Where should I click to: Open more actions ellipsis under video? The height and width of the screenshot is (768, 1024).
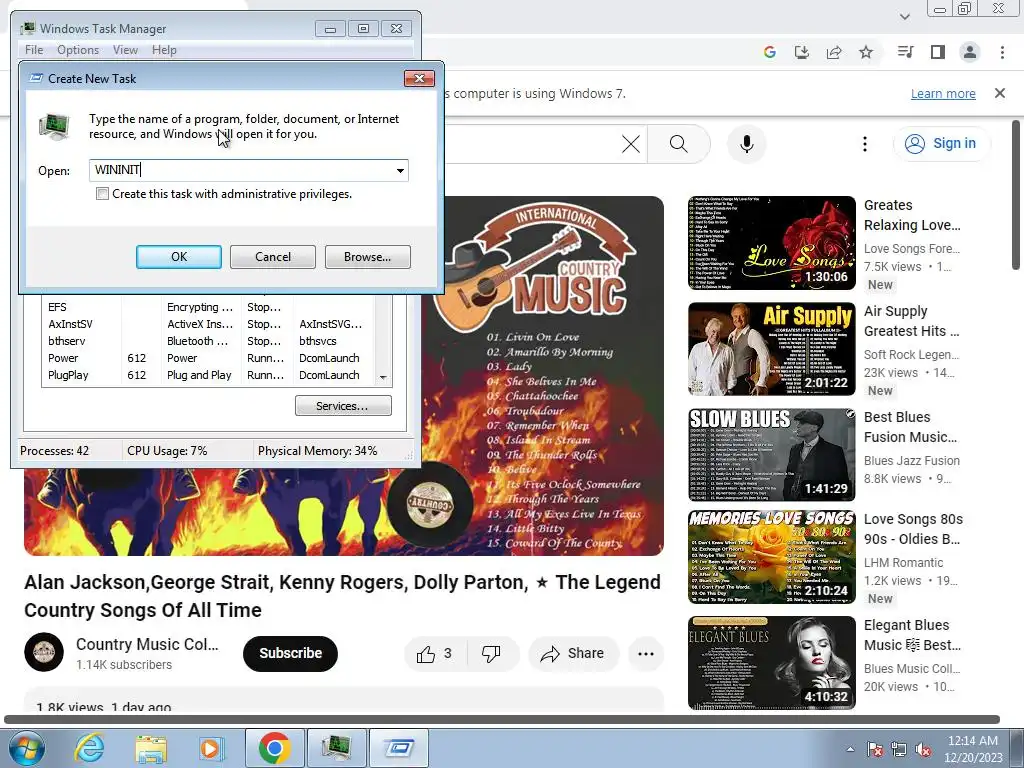coord(646,654)
